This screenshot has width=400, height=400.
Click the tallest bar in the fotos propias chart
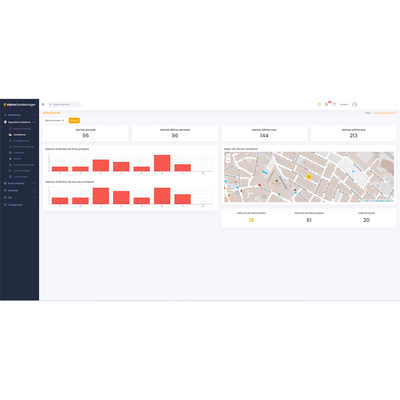[x=162, y=163]
